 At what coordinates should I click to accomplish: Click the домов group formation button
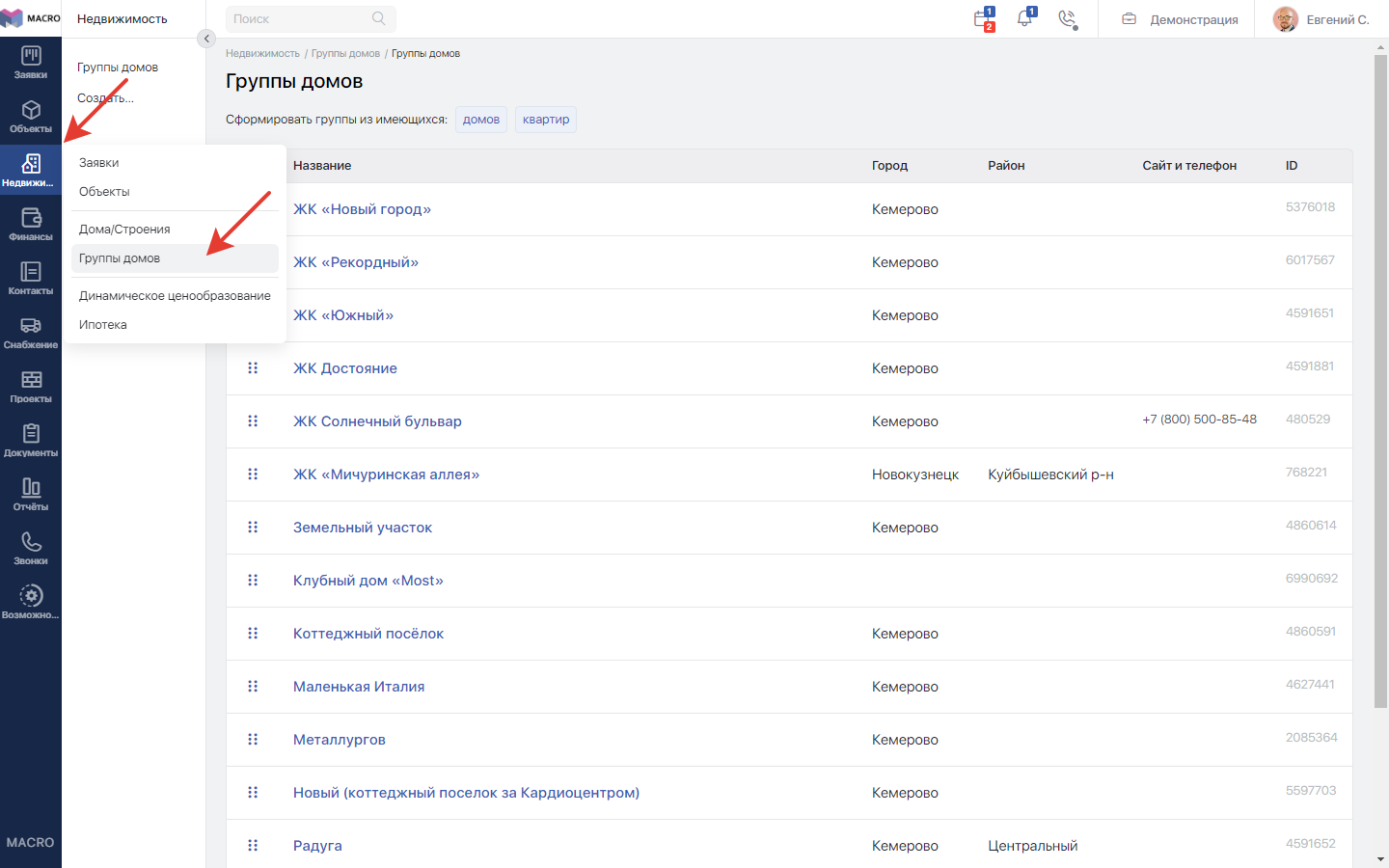(x=481, y=120)
